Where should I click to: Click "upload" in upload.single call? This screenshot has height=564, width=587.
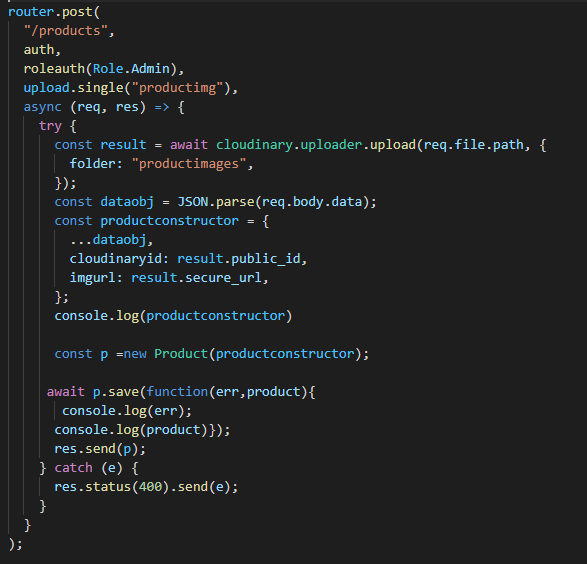point(46,88)
